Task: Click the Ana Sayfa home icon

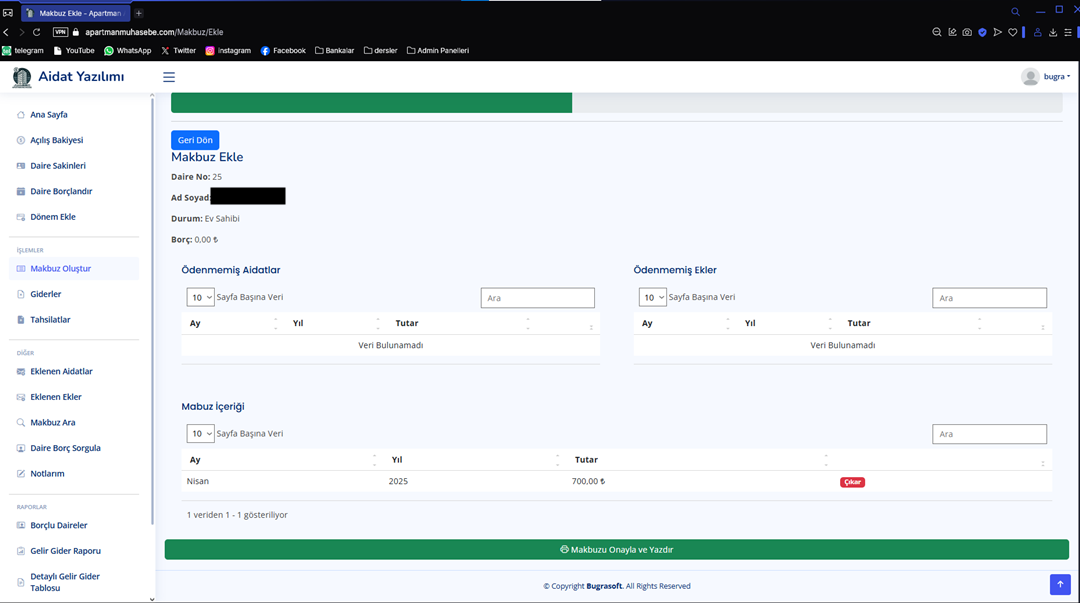Action: tap(21, 115)
